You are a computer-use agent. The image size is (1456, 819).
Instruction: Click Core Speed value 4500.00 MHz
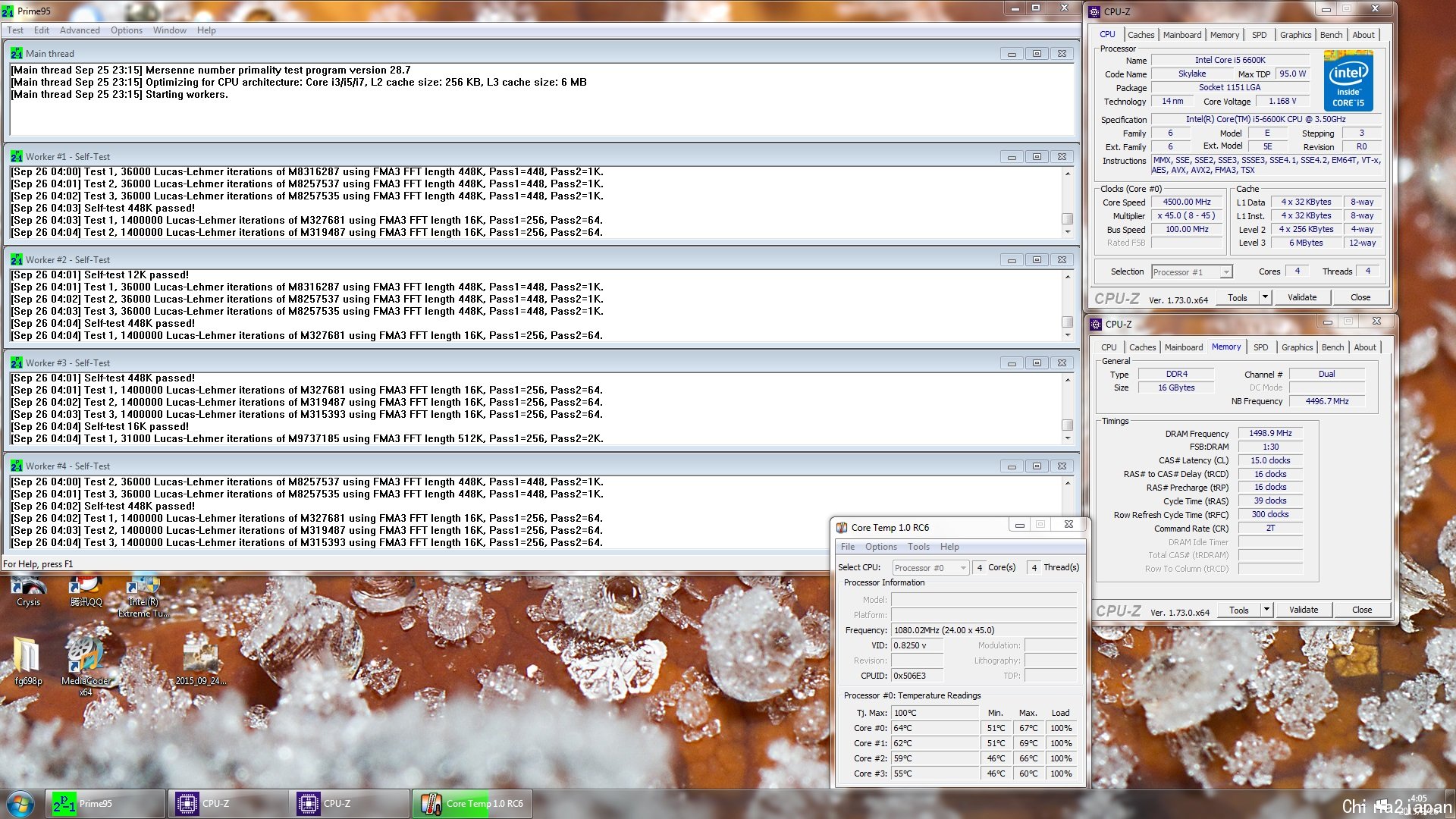tap(1187, 202)
